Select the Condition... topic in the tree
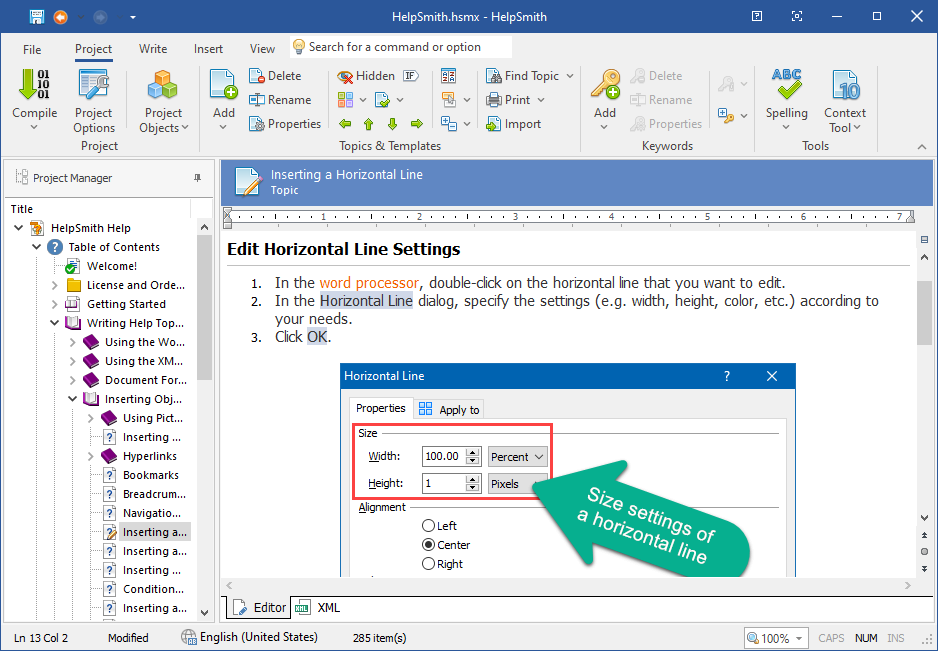This screenshot has height=651, width=938. [x=153, y=589]
